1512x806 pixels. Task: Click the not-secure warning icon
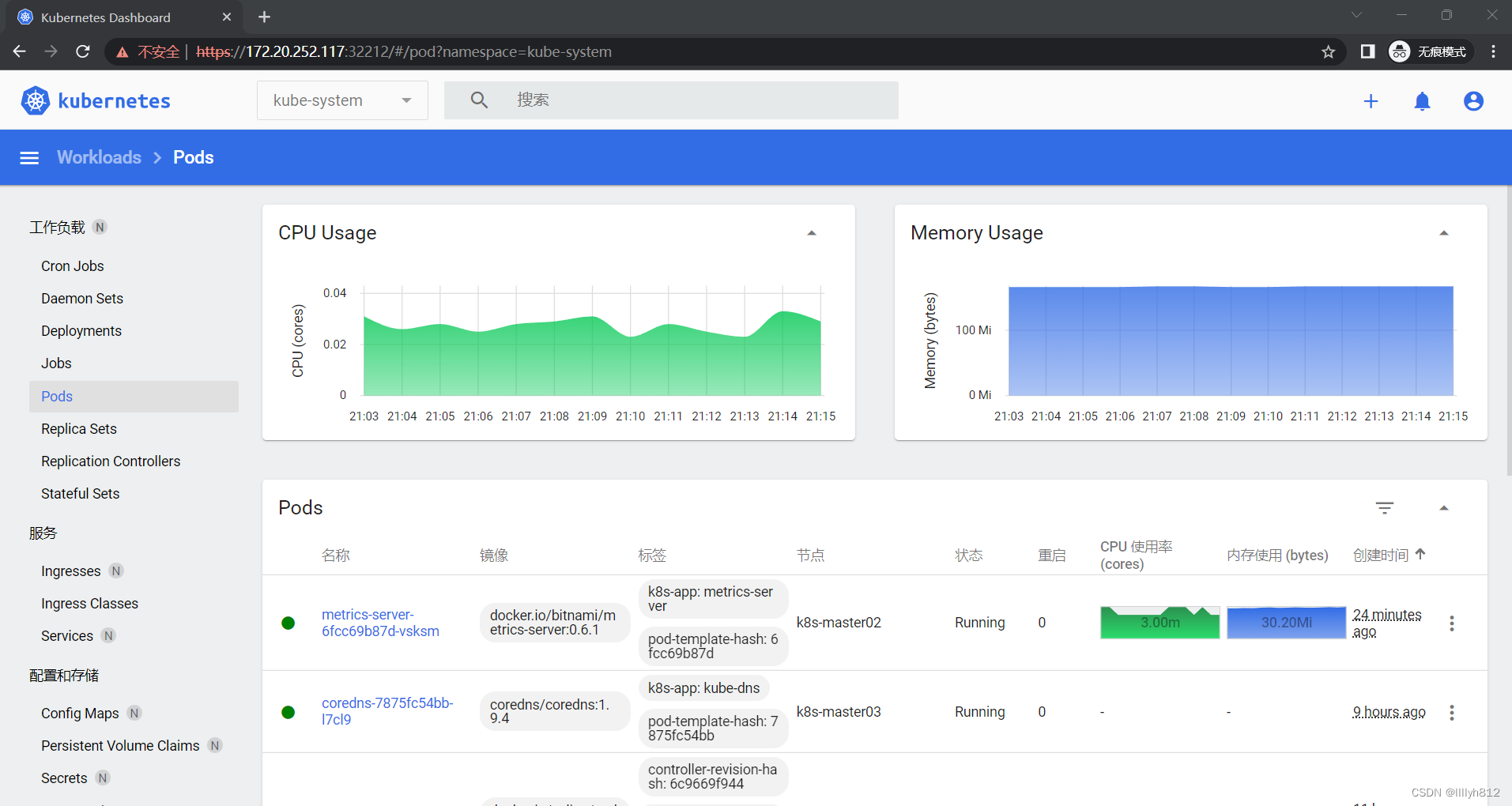click(x=123, y=52)
